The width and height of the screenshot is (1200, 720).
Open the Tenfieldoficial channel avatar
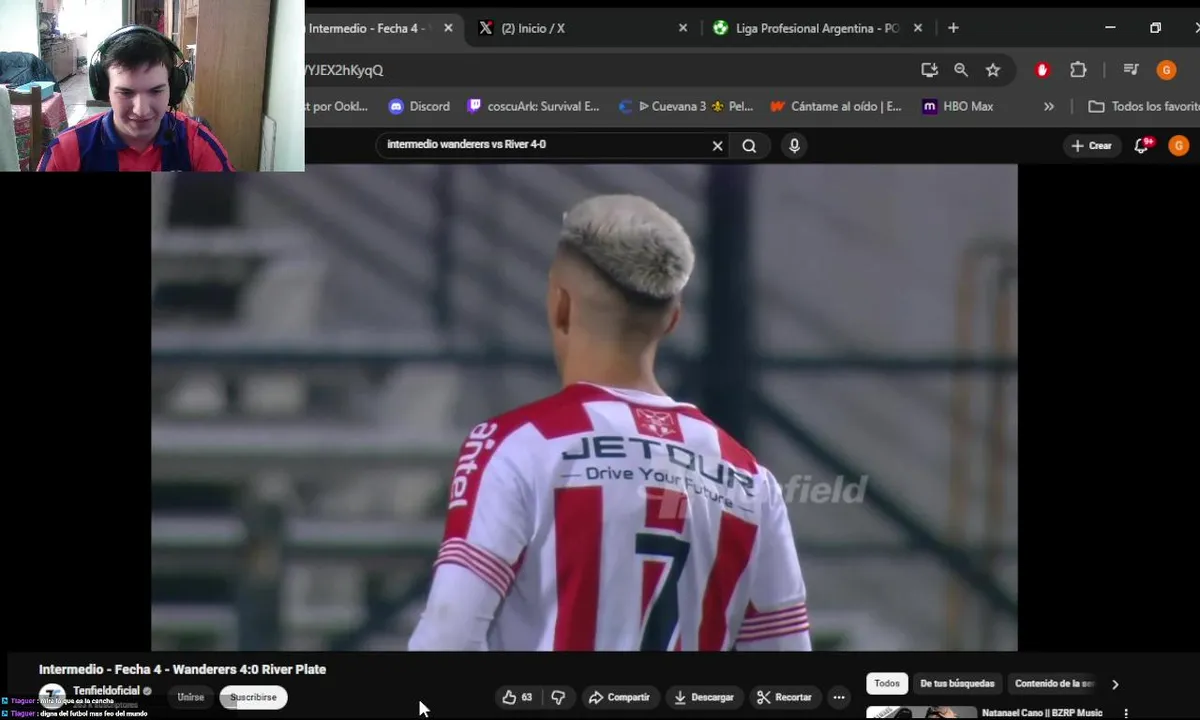pyautogui.click(x=52, y=696)
